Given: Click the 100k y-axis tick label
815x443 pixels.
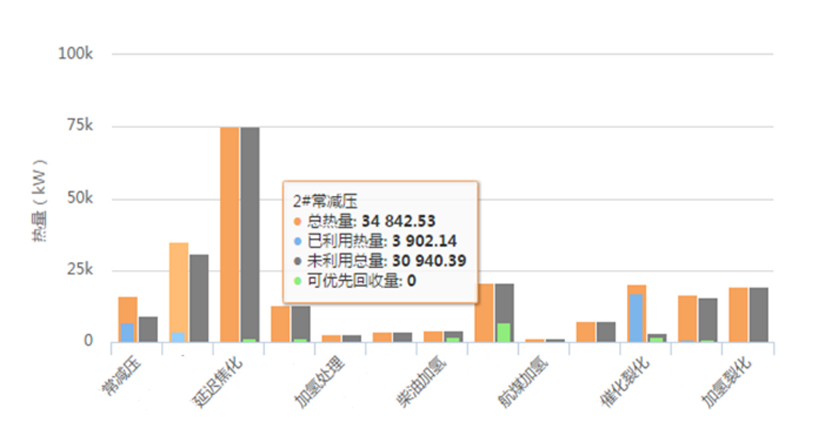Looking at the screenshot, I should [x=75, y=54].
